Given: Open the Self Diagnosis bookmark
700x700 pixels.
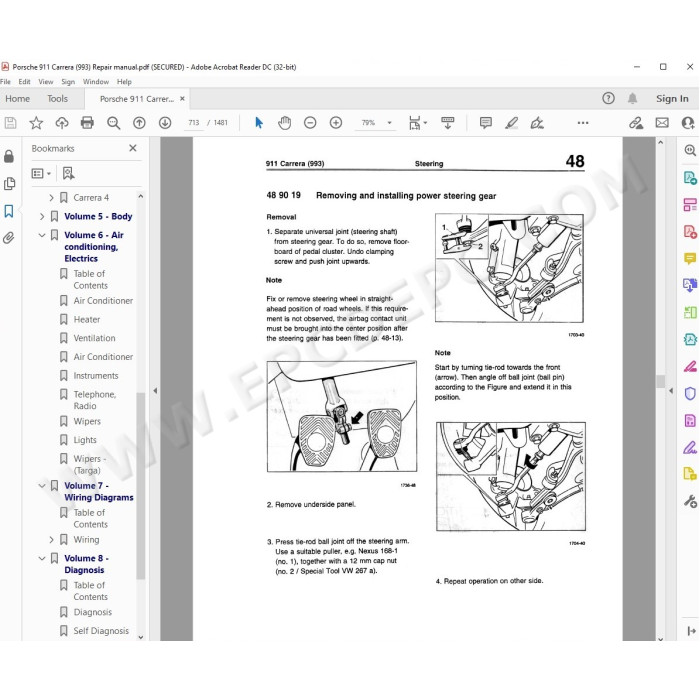Looking at the screenshot, I should [x=101, y=631].
